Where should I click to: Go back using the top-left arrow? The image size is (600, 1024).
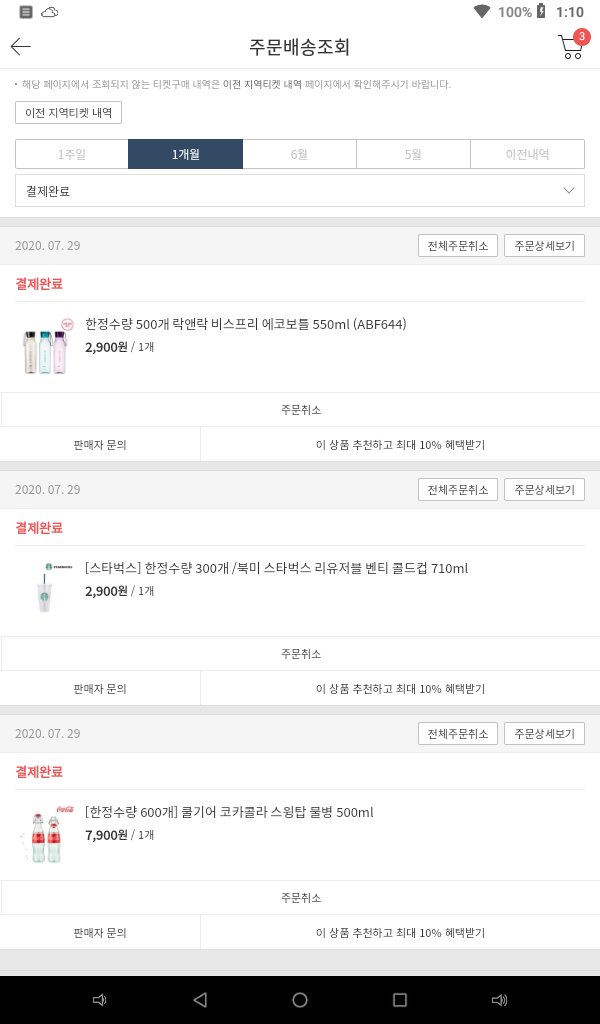pyautogui.click(x=21, y=47)
